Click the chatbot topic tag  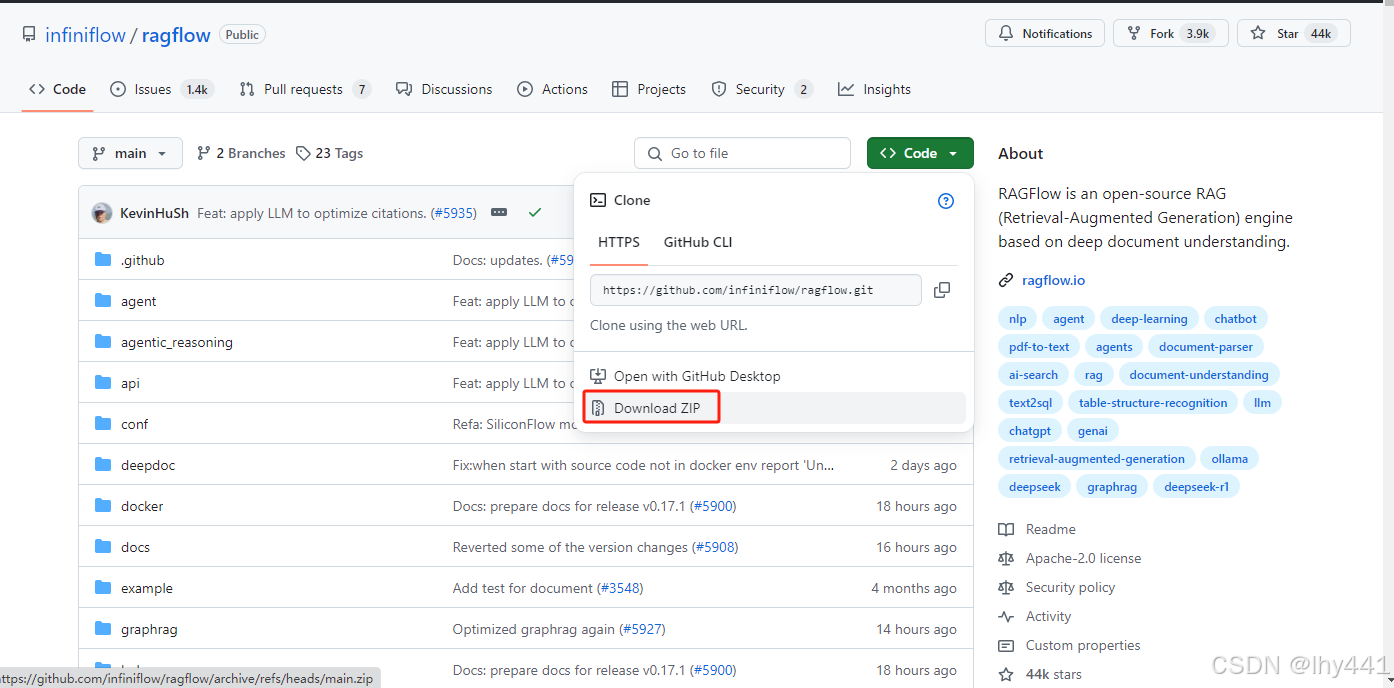[x=1235, y=319]
